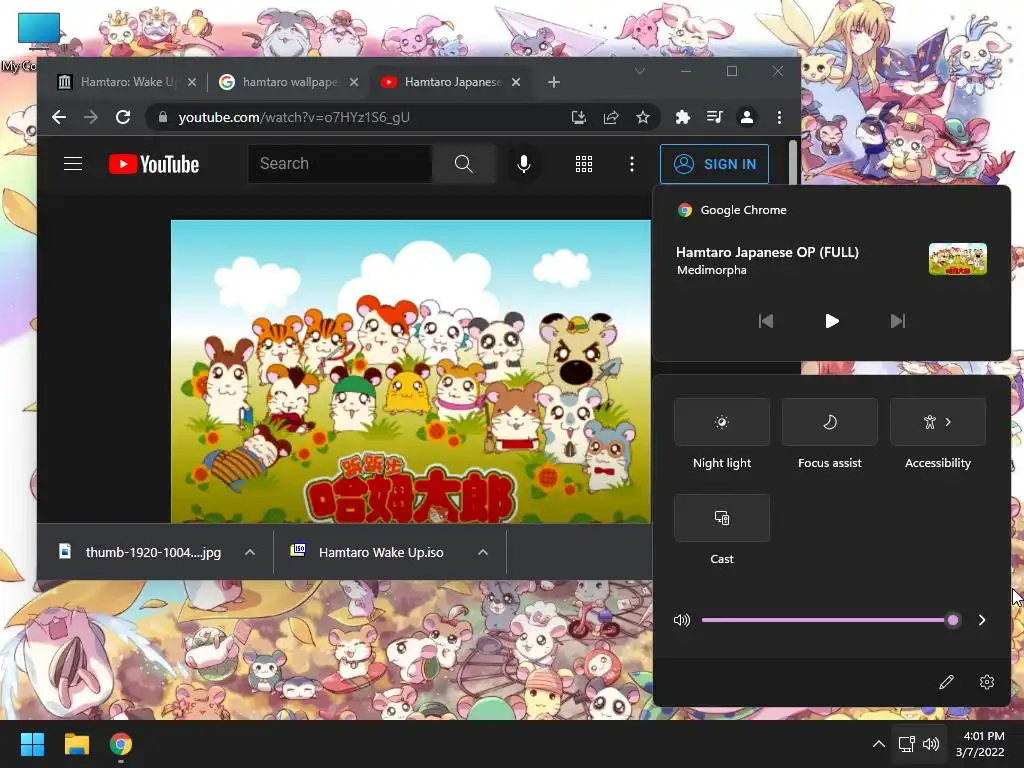Click the network icon in system tray
Image resolution: width=1024 pixels, height=768 pixels.
[x=906, y=744]
